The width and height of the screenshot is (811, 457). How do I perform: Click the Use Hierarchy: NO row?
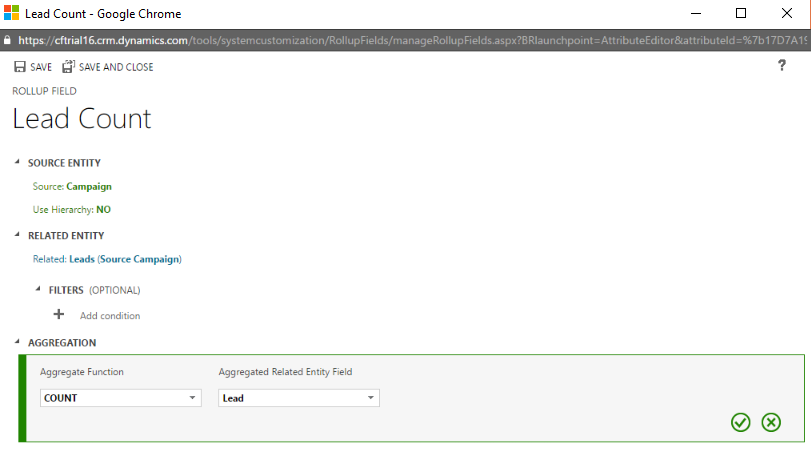(x=71, y=210)
